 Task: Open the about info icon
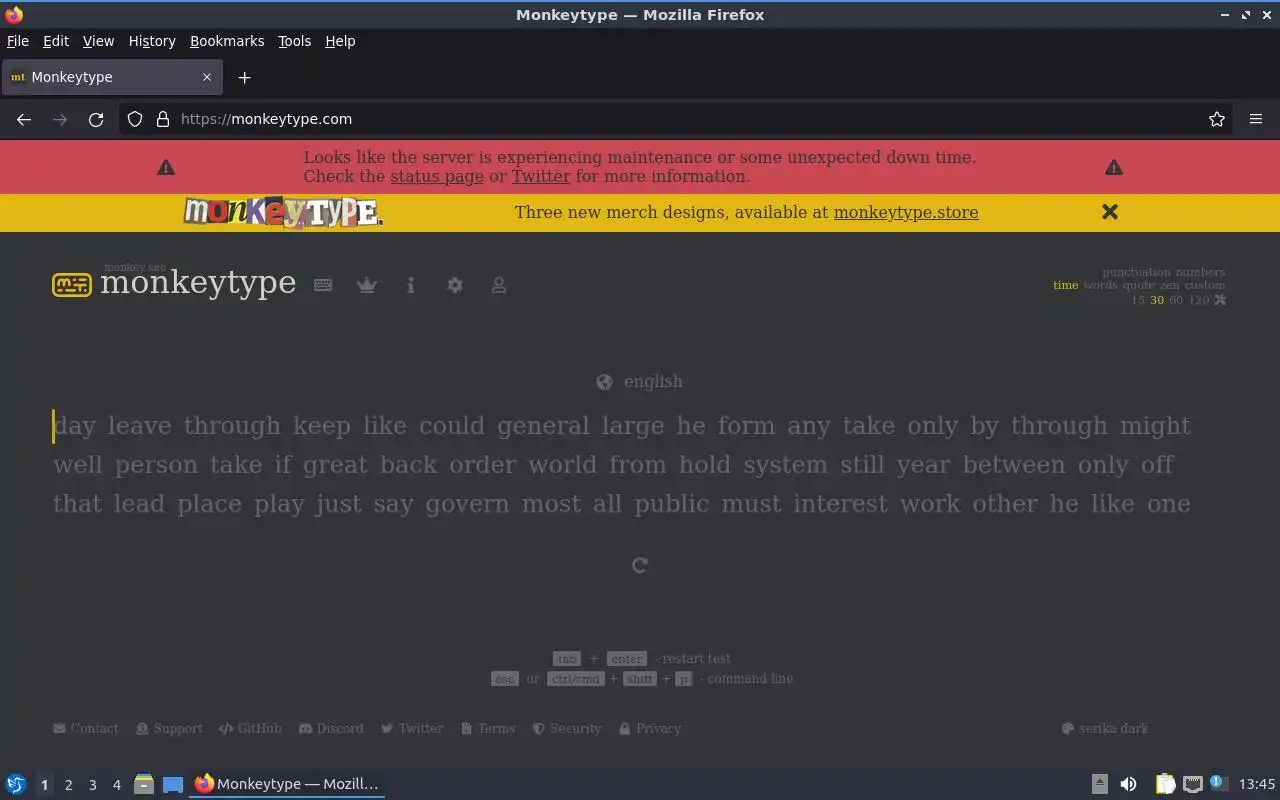tap(410, 285)
